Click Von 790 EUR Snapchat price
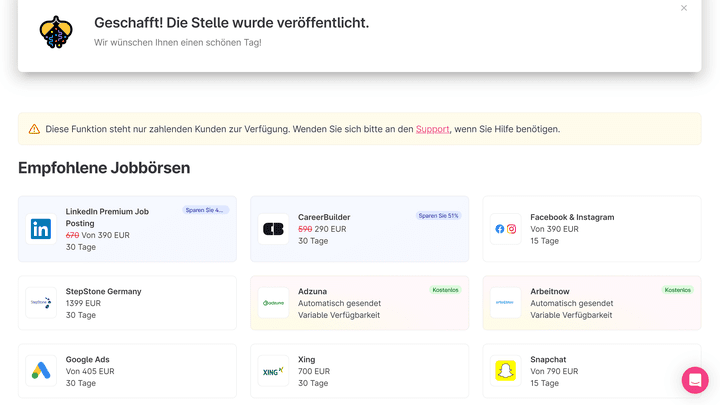The height and width of the screenshot is (405, 720). (554, 371)
